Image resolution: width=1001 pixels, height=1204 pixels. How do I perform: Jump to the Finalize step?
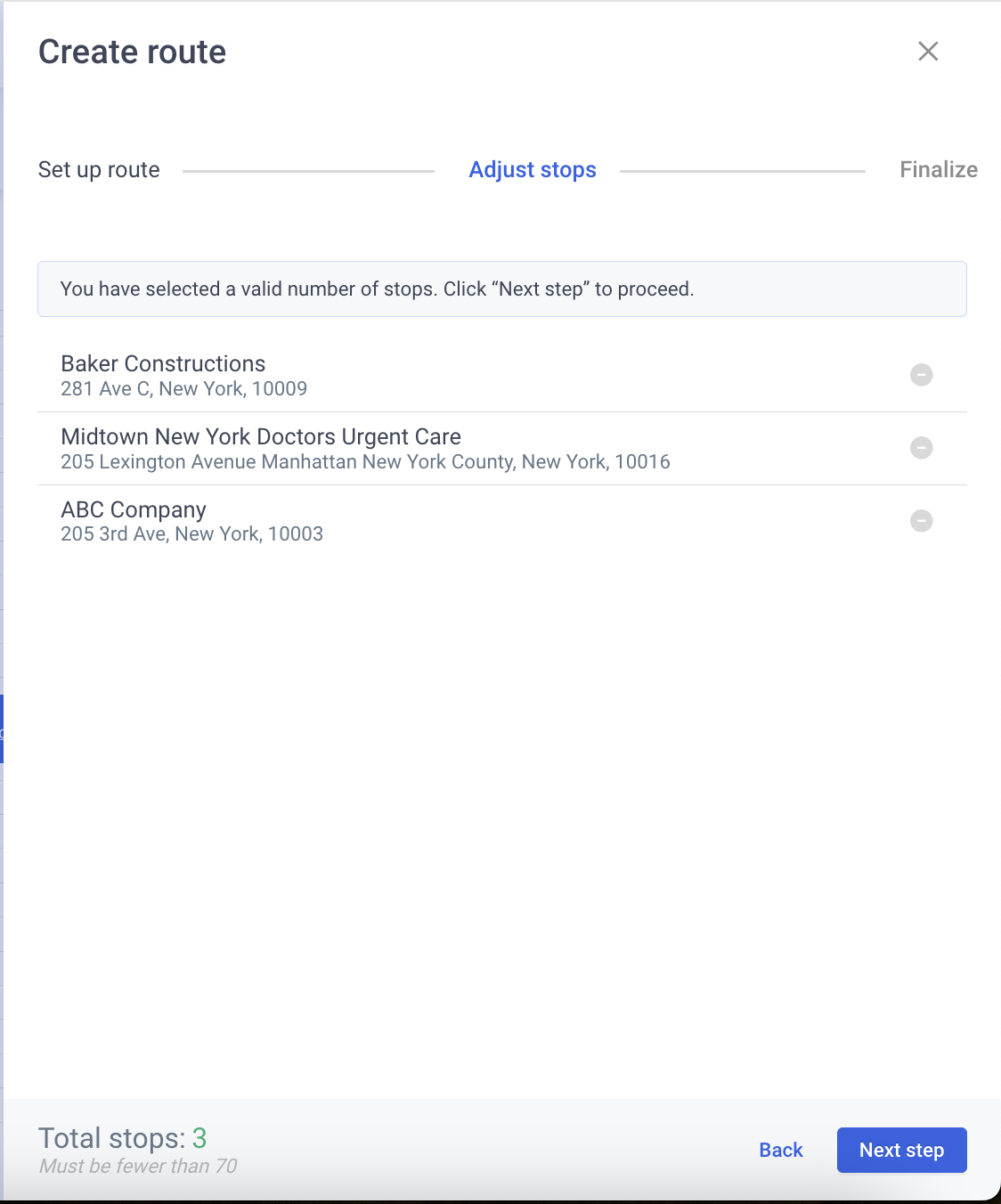(x=939, y=169)
